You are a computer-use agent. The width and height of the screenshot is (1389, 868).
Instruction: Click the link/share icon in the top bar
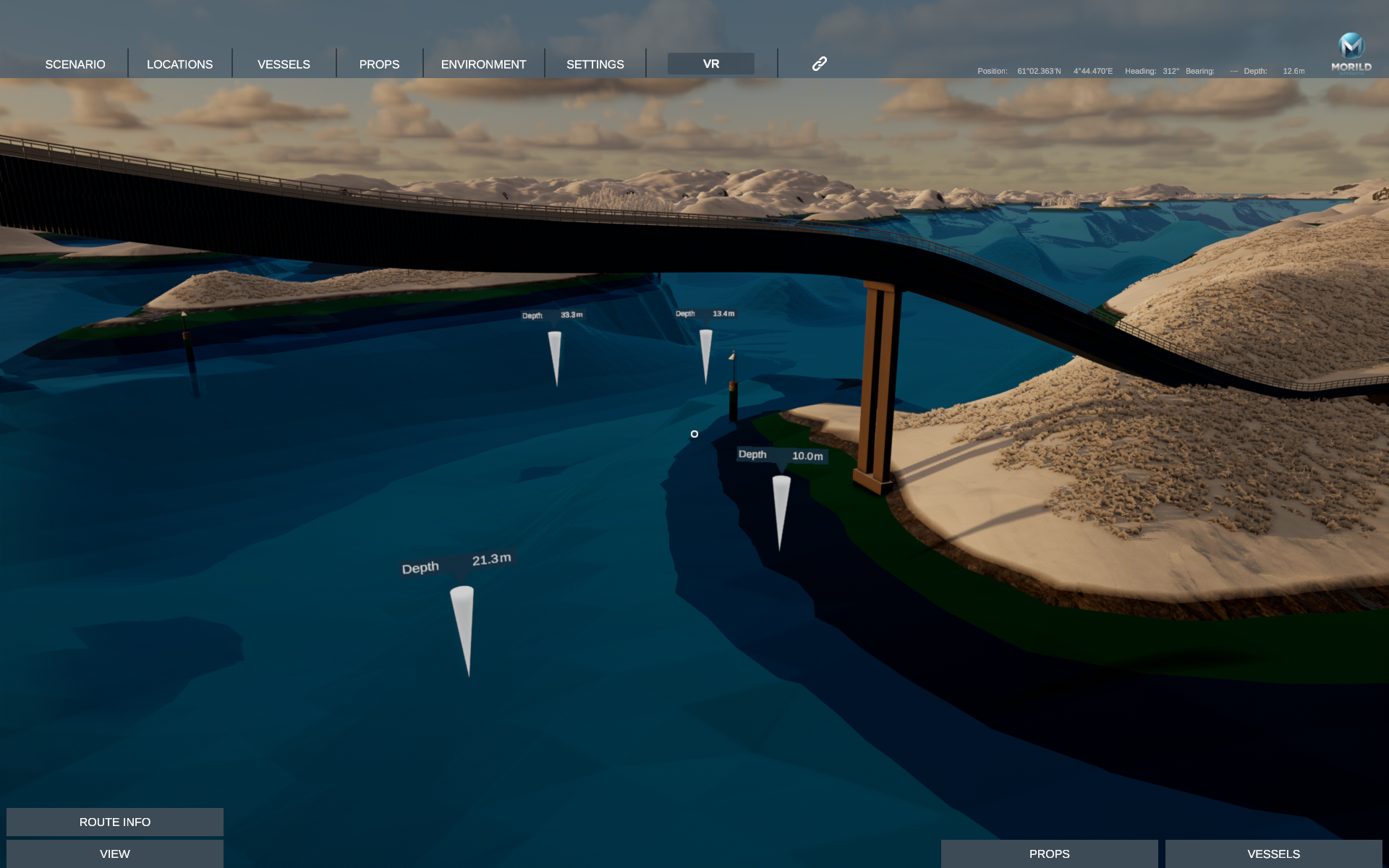[x=819, y=63]
